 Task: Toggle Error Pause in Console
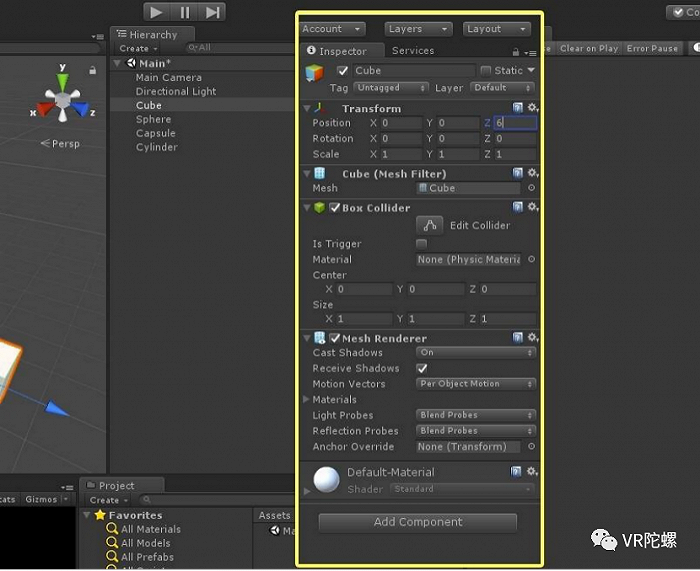pos(652,48)
